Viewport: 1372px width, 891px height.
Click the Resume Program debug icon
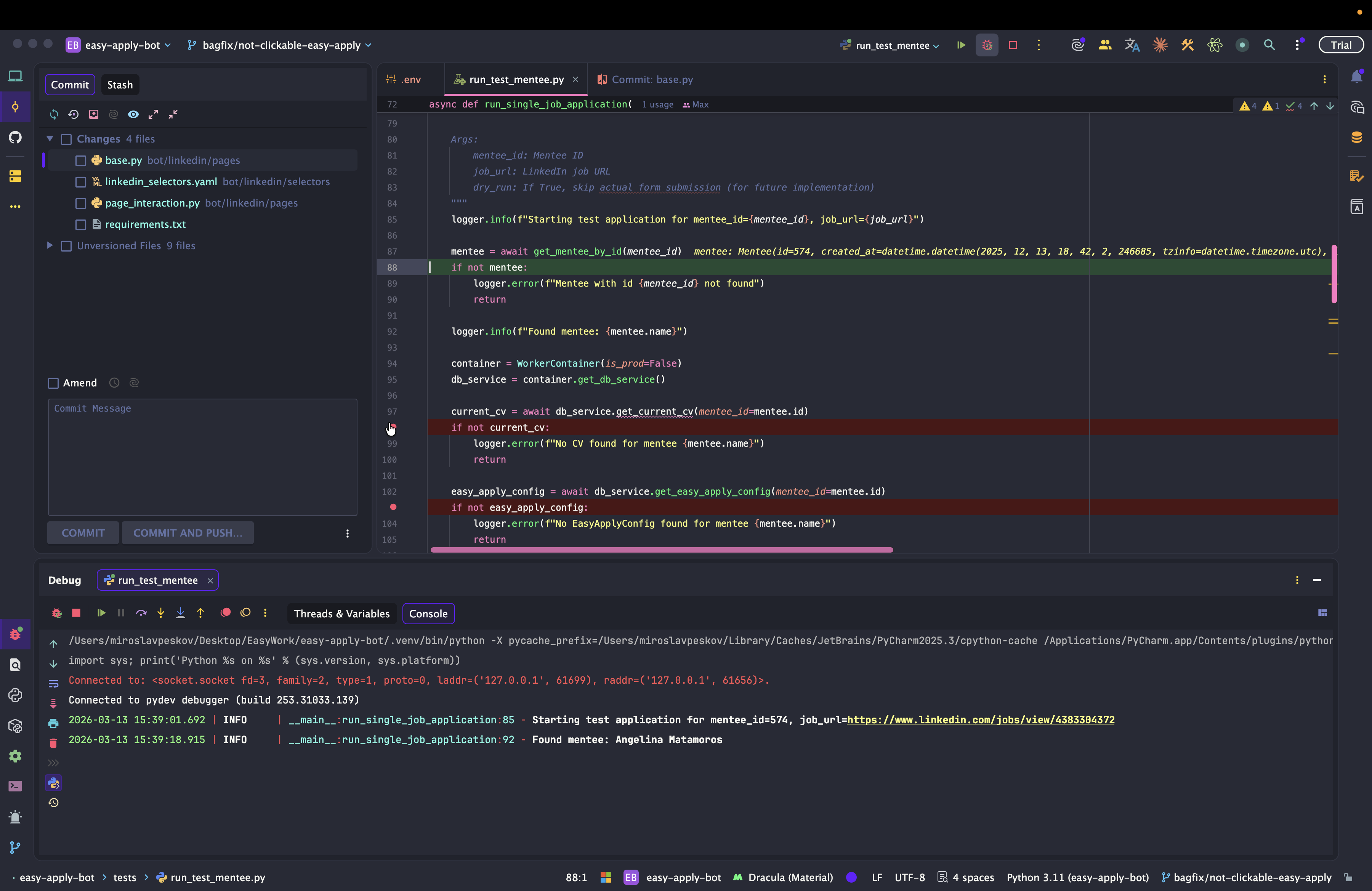[101, 613]
